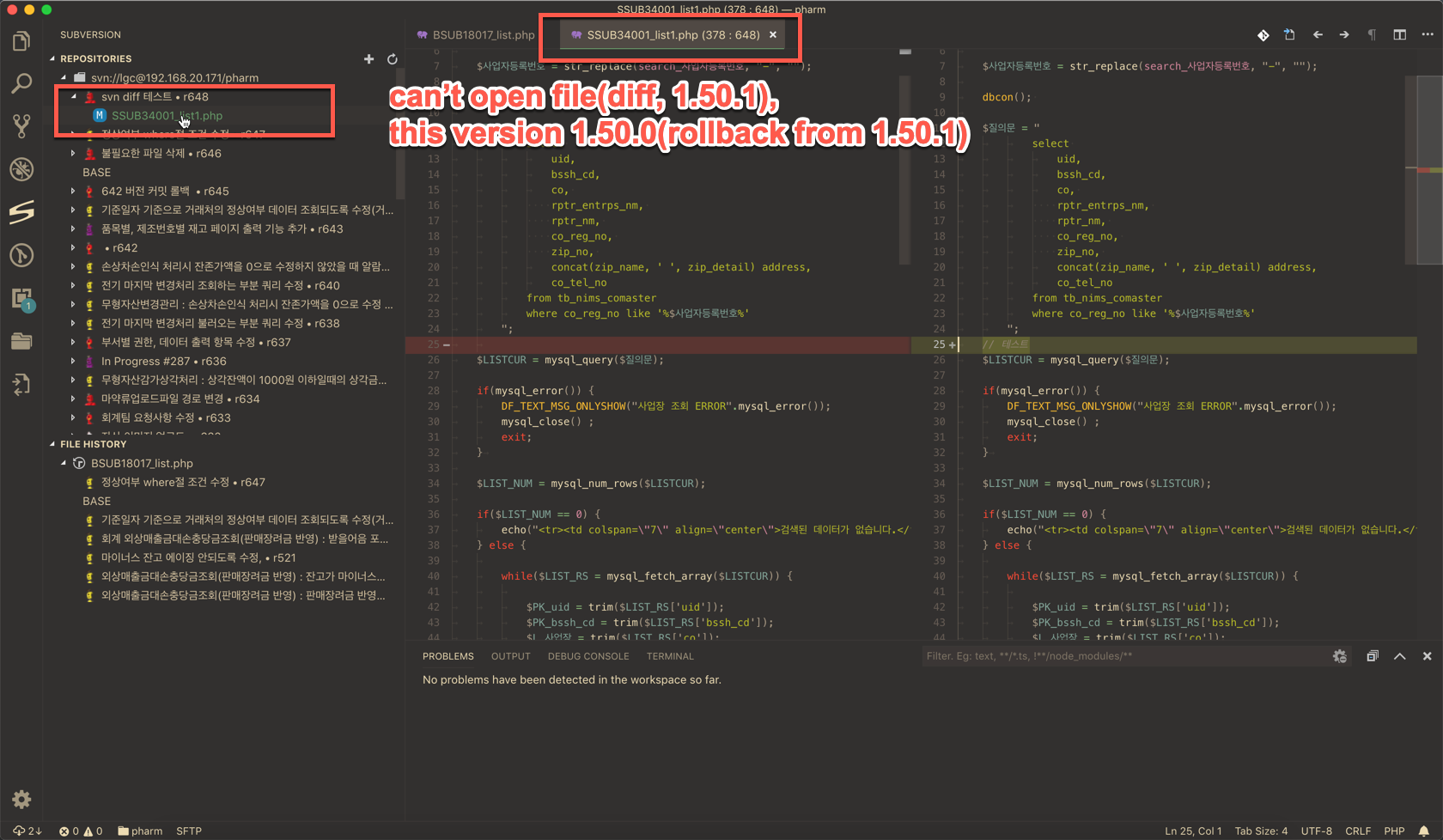The height and width of the screenshot is (840, 1443).
Task: Select 정상여부 where절 조건 수정 r647 in File History
Action: point(183,482)
